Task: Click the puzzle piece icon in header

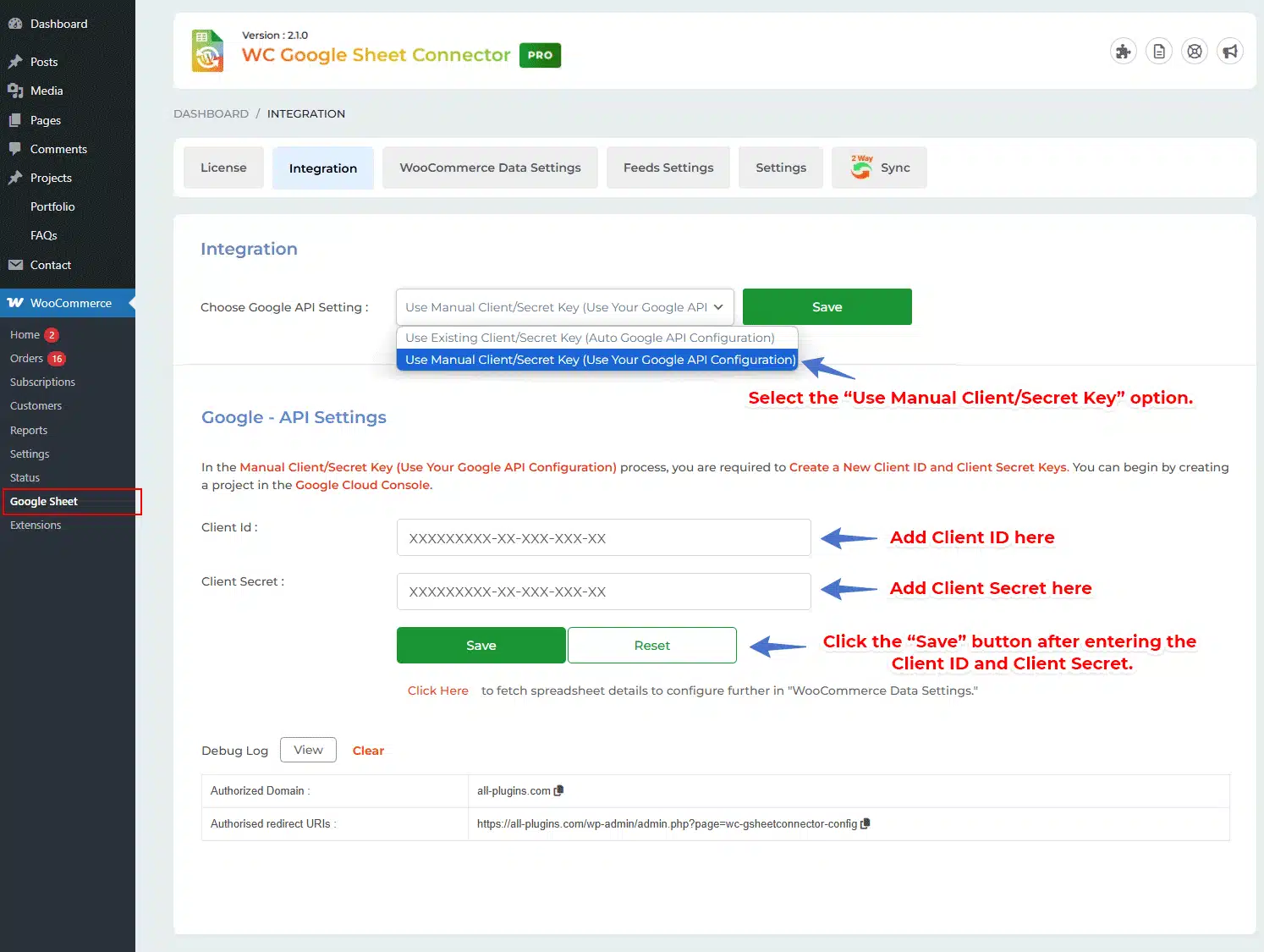Action: click(1123, 52)
